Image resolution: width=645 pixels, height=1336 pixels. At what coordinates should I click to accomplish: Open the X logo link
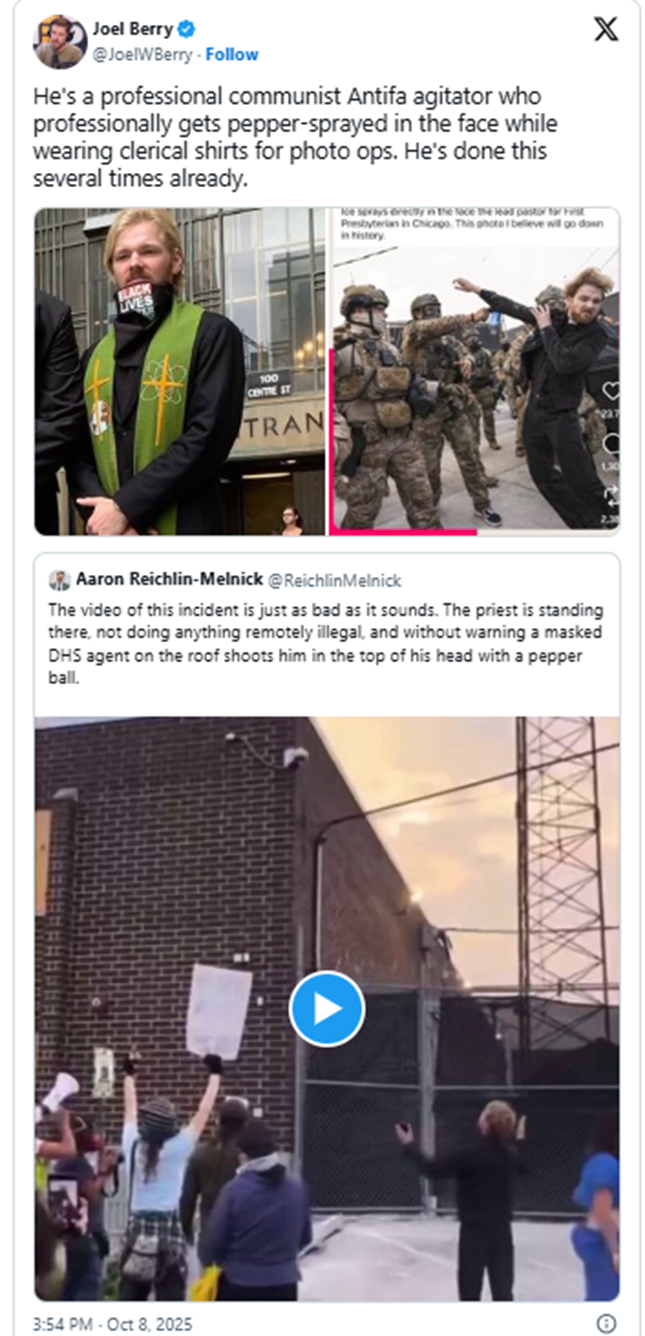606,29
